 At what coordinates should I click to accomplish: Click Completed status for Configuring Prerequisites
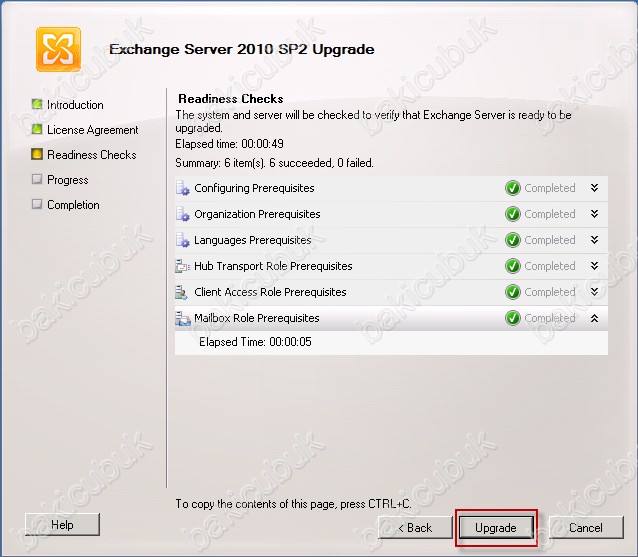point(550,188)
